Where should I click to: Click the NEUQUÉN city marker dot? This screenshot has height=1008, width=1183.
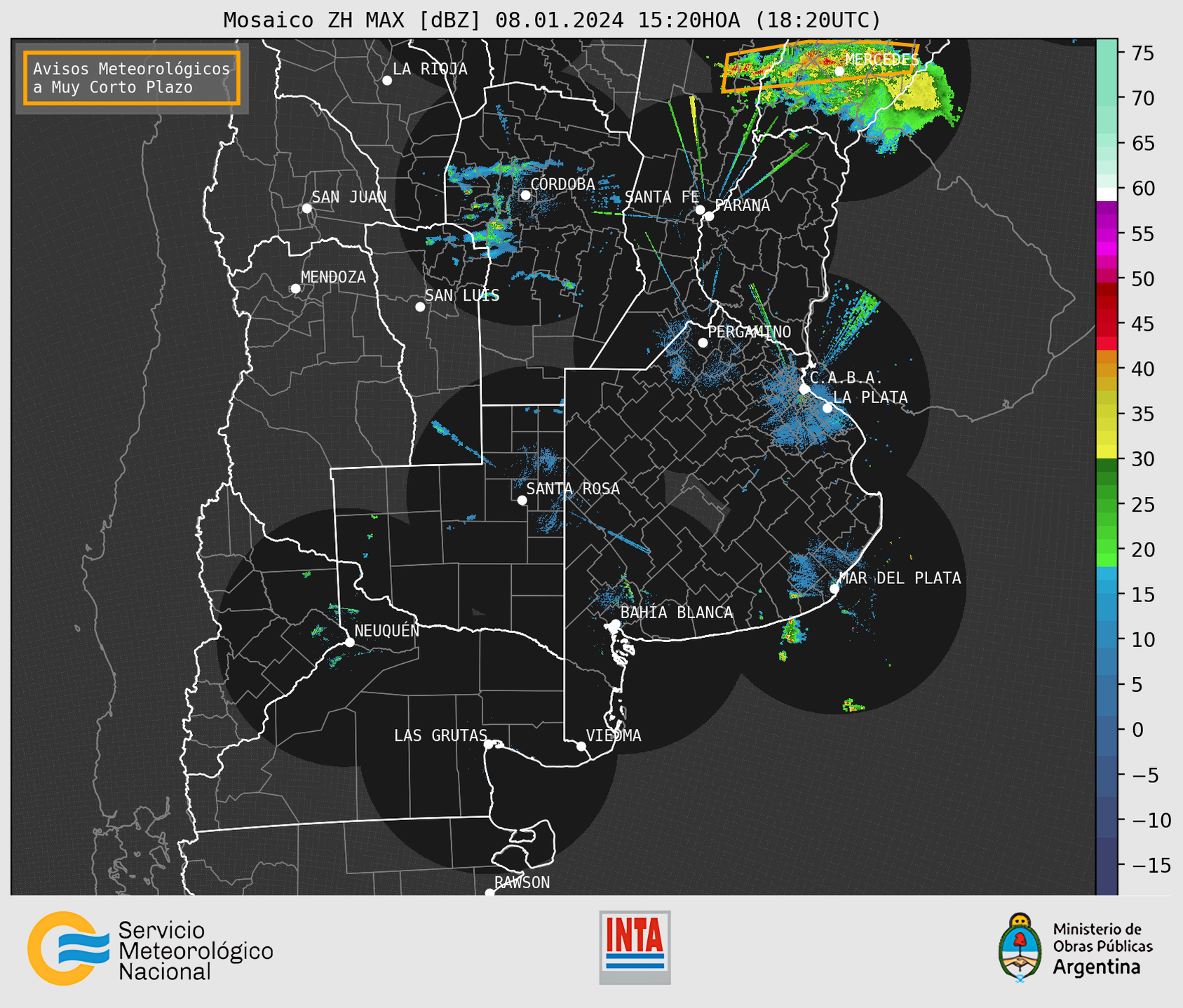[x=349, y=642]
